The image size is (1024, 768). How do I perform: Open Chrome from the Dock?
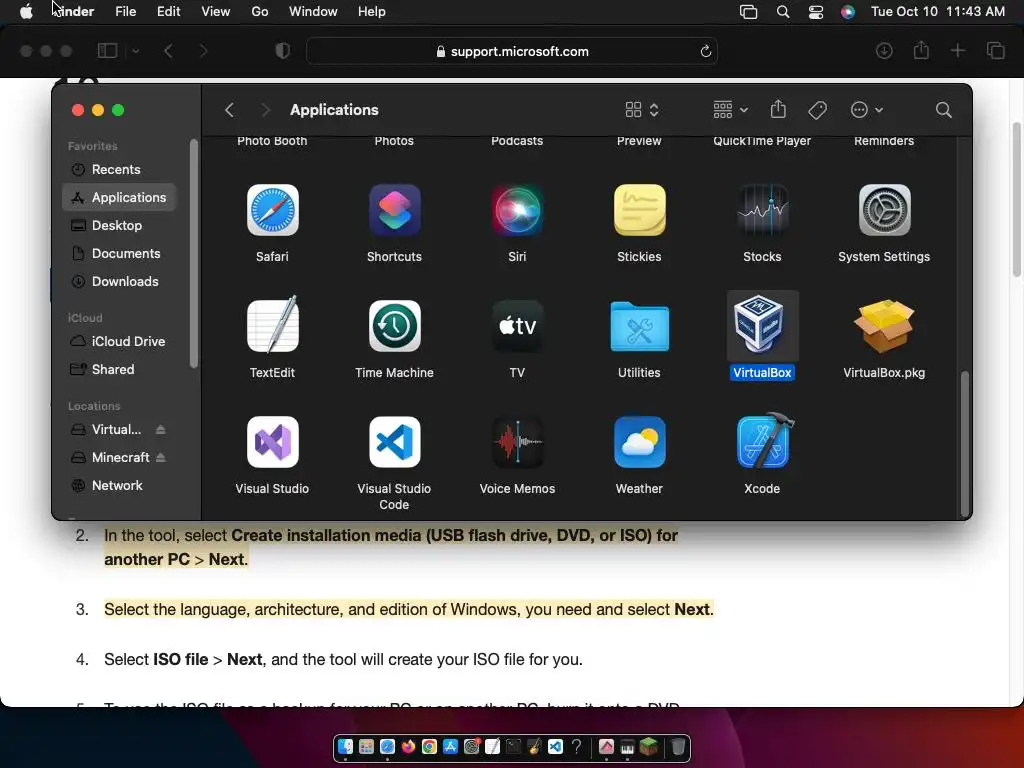point(429,746)
